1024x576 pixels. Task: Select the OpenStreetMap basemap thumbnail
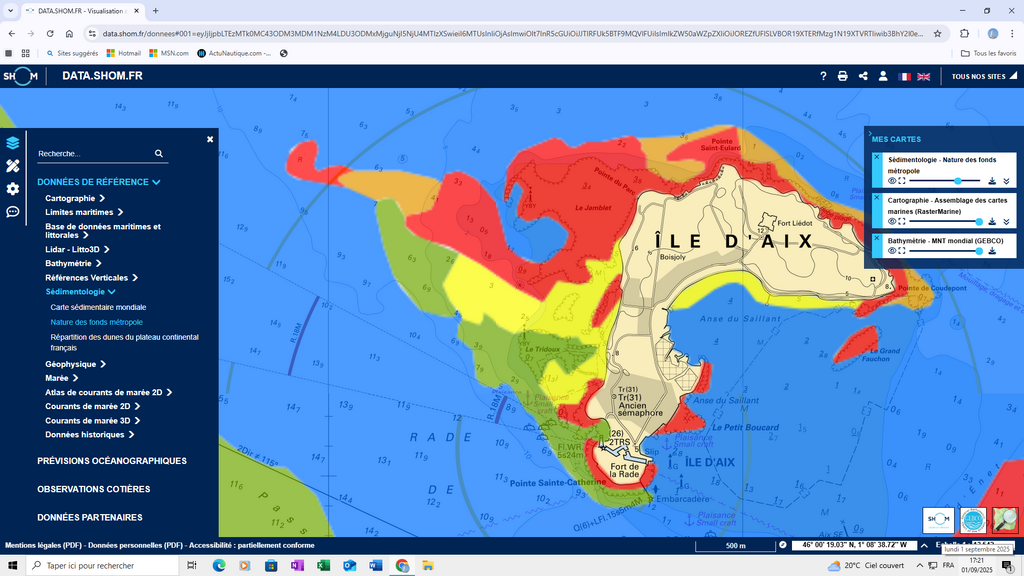[1005, 520]
